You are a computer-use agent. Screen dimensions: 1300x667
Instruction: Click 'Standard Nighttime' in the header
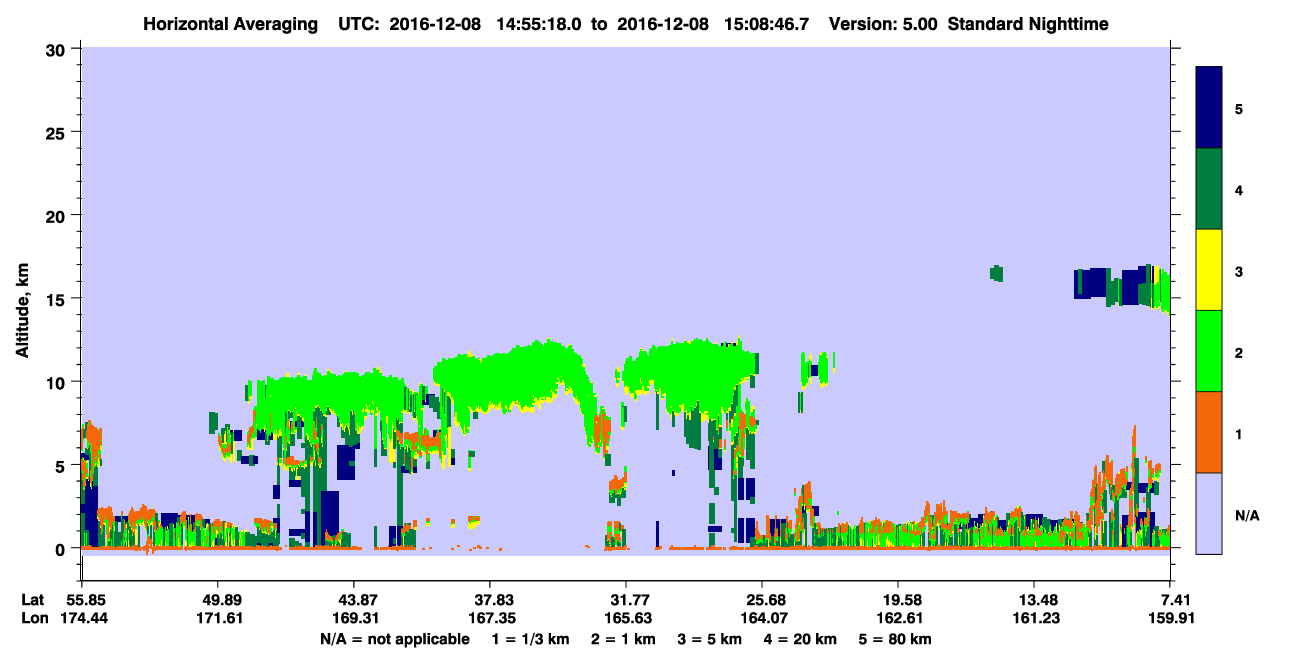1028,23
